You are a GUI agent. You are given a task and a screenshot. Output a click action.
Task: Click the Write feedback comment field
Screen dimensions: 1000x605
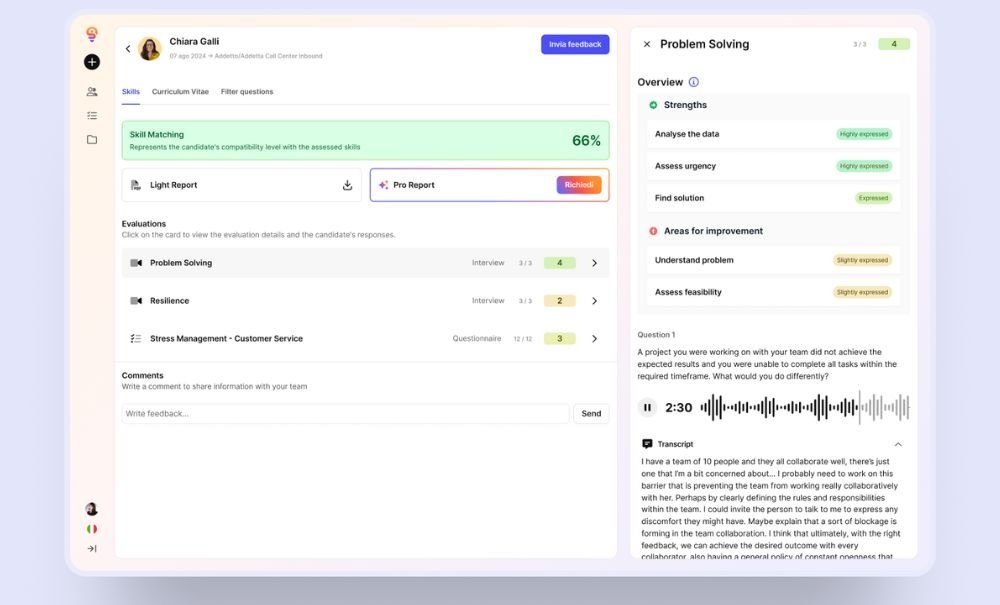click(345, 413)
